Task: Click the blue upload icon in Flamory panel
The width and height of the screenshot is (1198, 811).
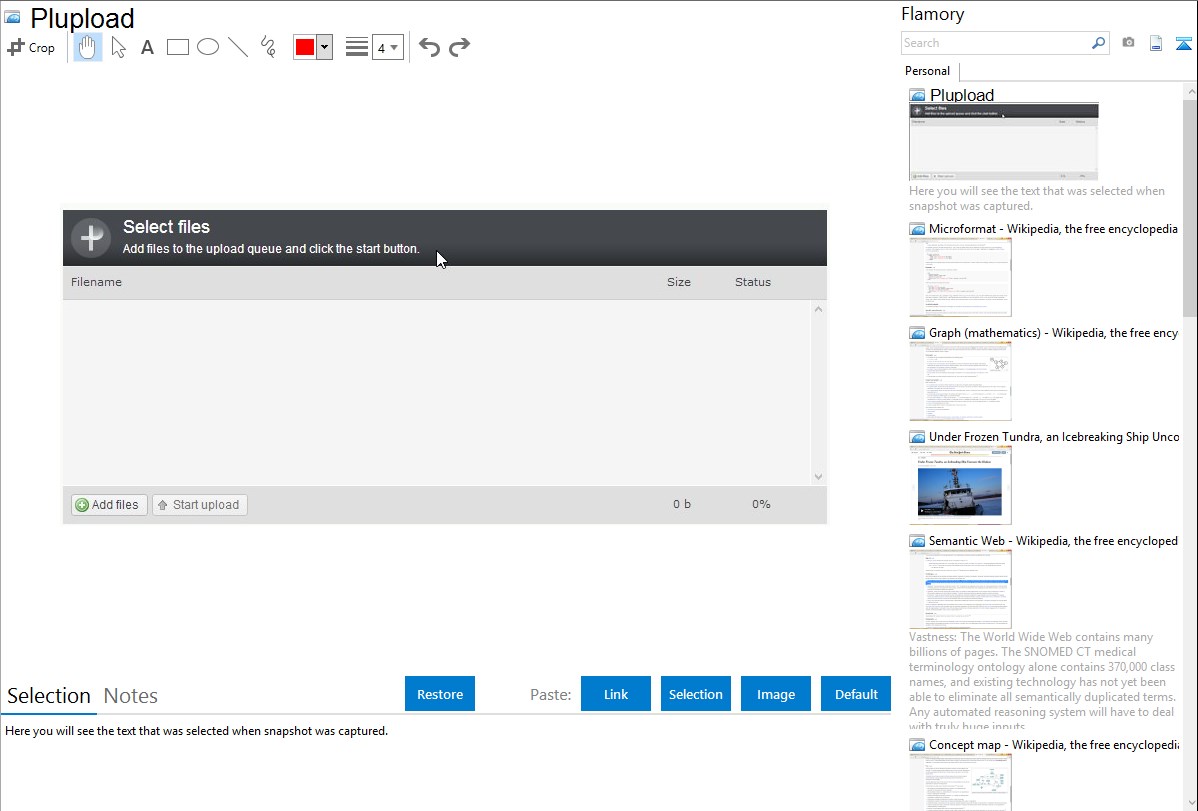Action: (x=1183, y=43)
